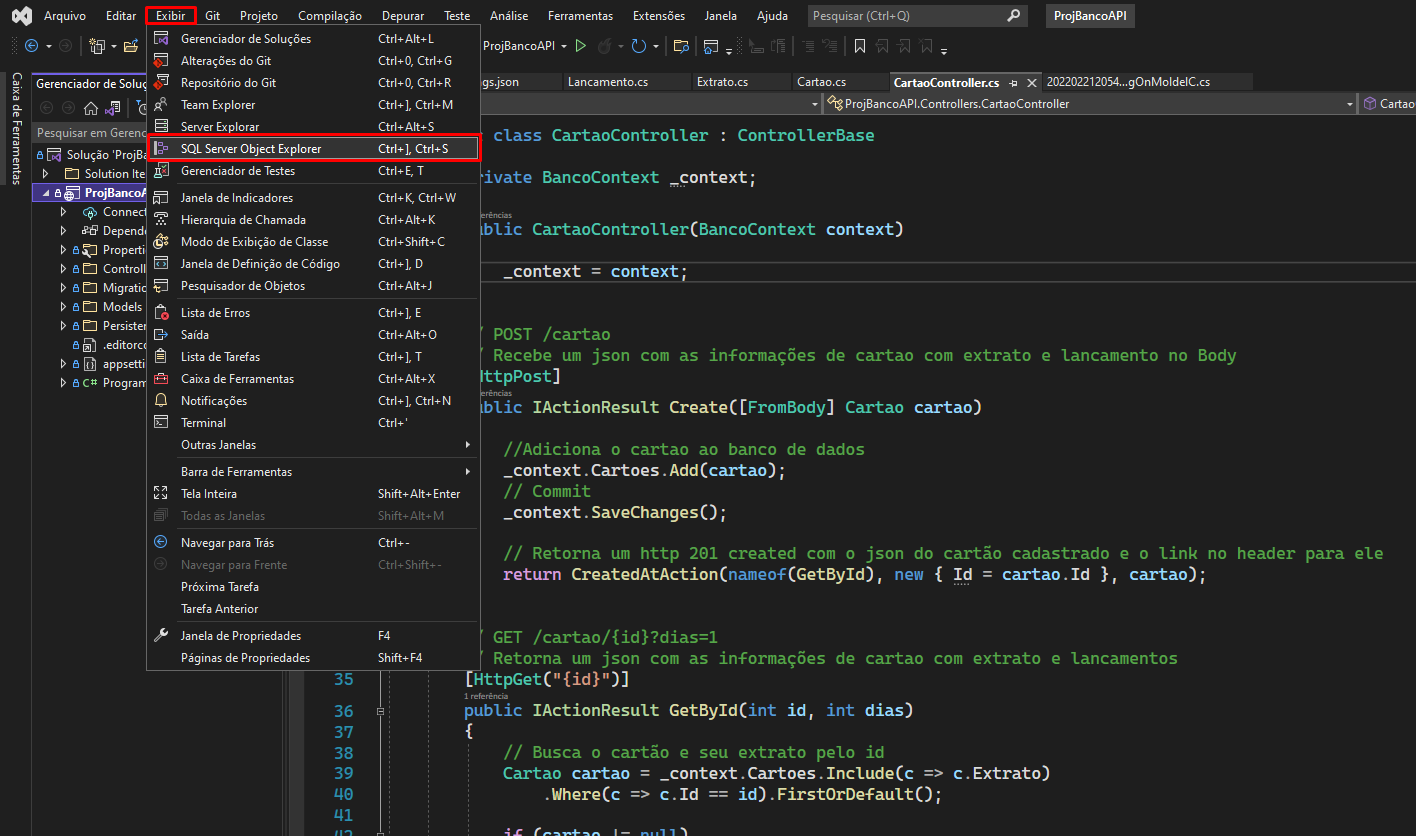Choose Janela de Propriedades menu entry
Image resolution: width=1416 pixels, height=836 pixels.
314,636
